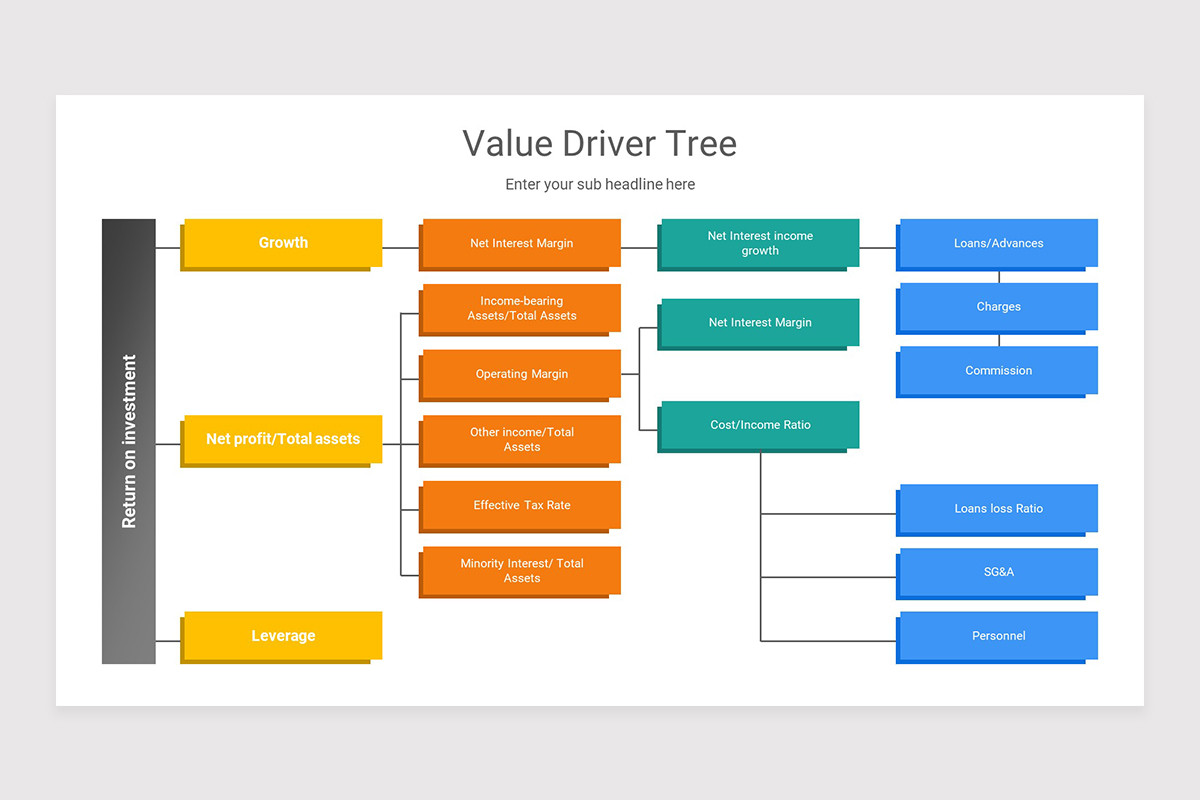This screenshot has width=1200, height=800.
Task: Click the Minority Interest/Total Assets node
Action: click(x=520, y=571)
